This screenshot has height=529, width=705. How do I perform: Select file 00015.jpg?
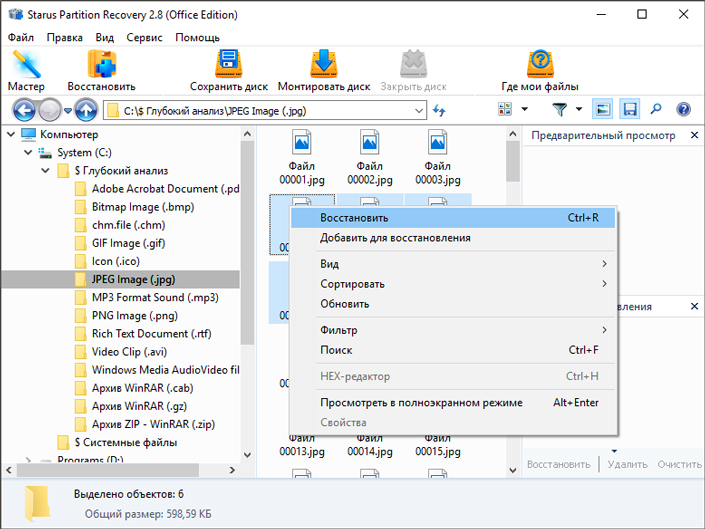437,446
